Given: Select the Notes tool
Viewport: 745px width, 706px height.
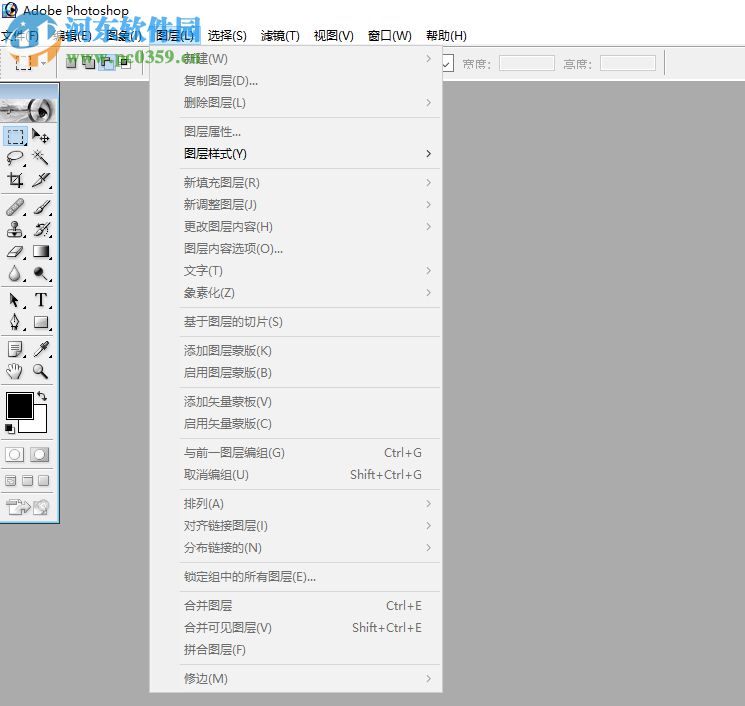Looking at the screenshot, I should (15, 349).
